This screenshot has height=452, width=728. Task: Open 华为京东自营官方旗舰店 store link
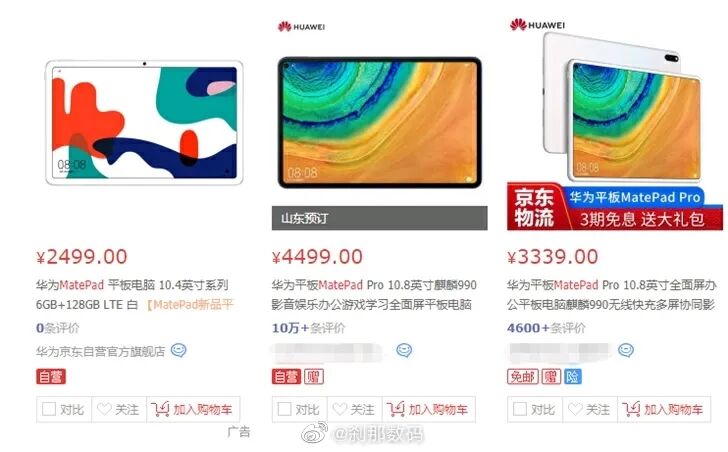100,351
